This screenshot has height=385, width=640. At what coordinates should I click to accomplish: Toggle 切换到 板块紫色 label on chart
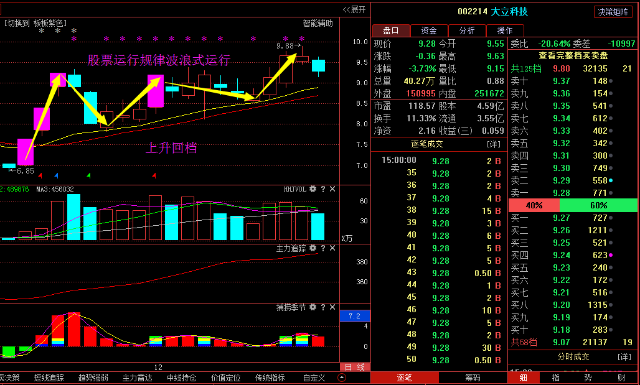point(36,23)
